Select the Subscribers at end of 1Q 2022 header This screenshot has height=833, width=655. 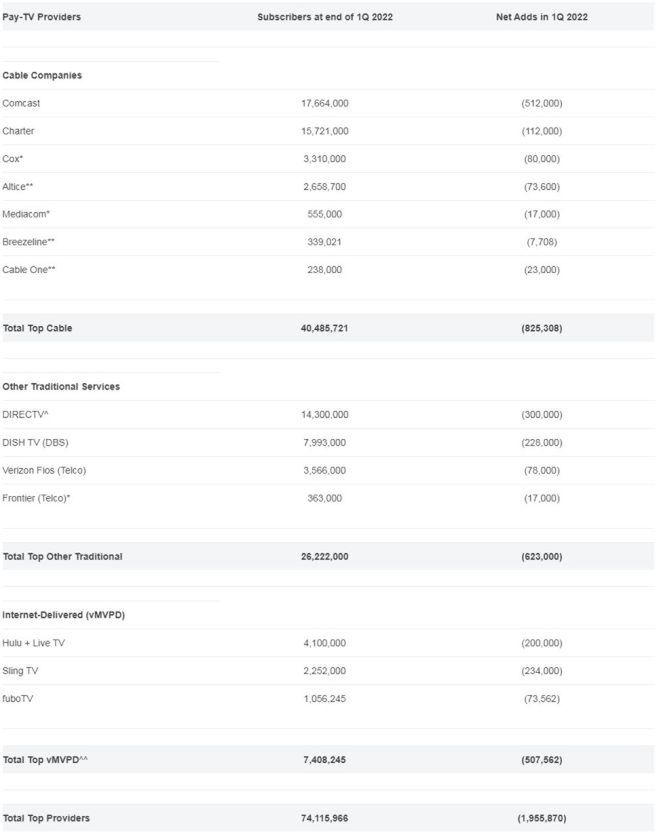[324, 17]
